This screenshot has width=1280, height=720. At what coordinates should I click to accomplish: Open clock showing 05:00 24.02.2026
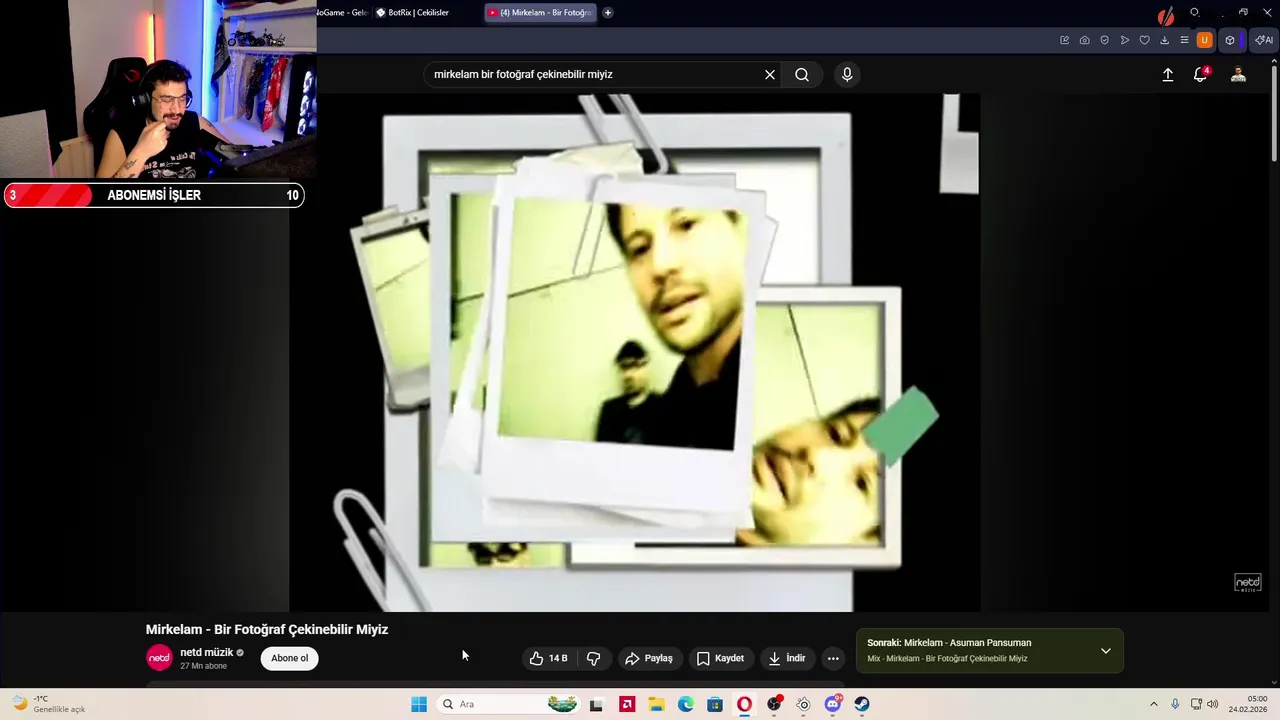(1247, 704)
